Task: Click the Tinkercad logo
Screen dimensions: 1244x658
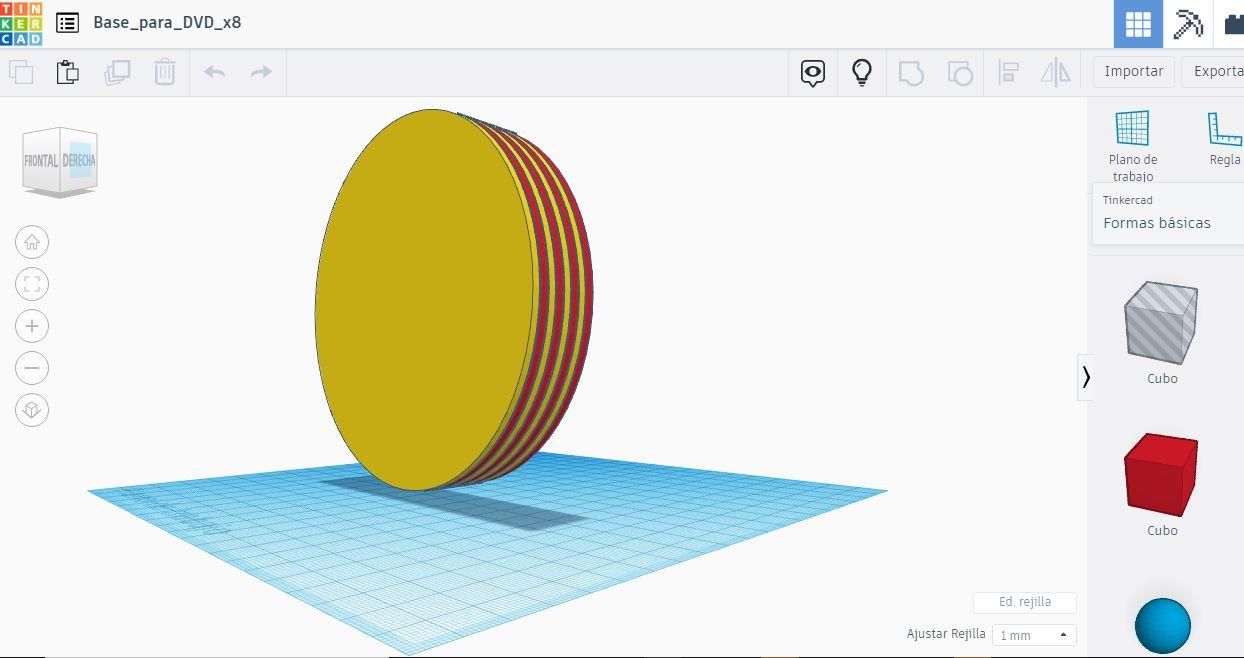Action: click(21, 23)
